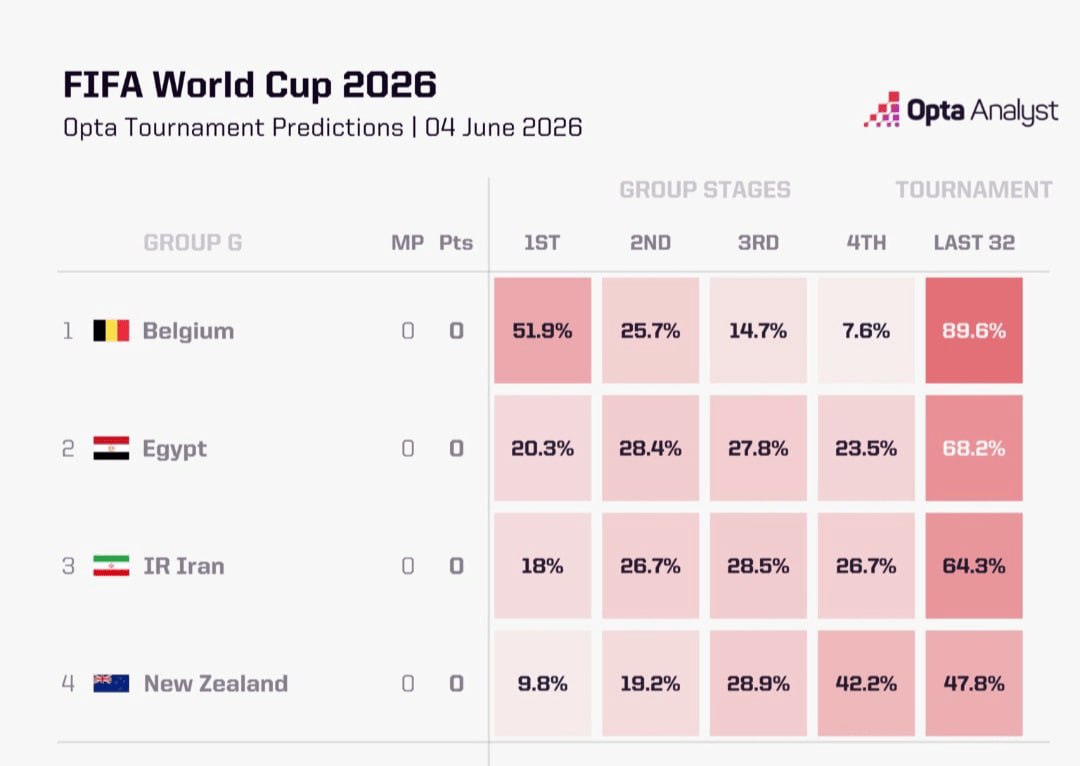1080x766 pixels.
Task: Click Belgium's 51.9% first place cell
Action: (x=542, y=331)
